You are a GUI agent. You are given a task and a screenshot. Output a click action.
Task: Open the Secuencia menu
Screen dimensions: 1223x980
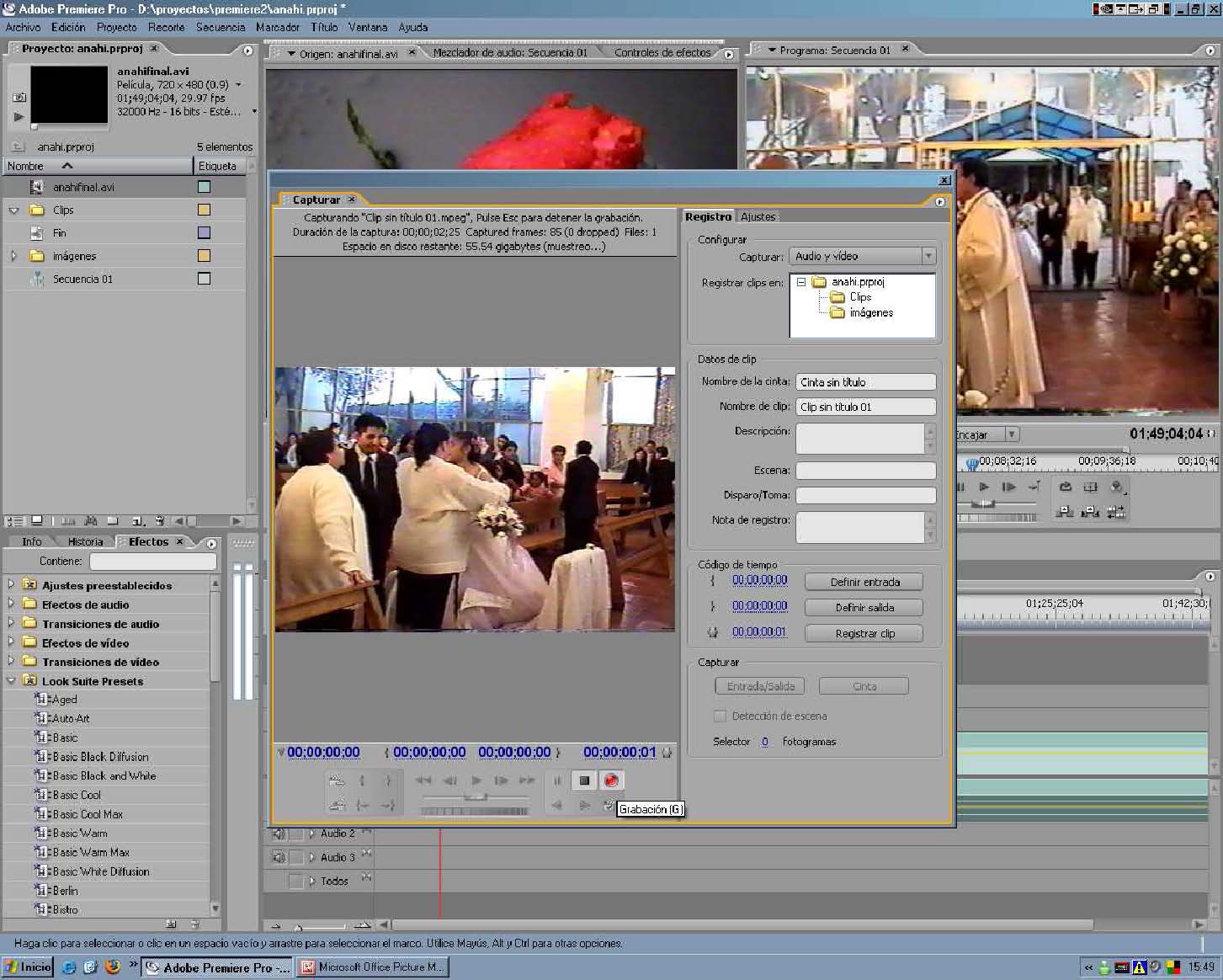220,27
